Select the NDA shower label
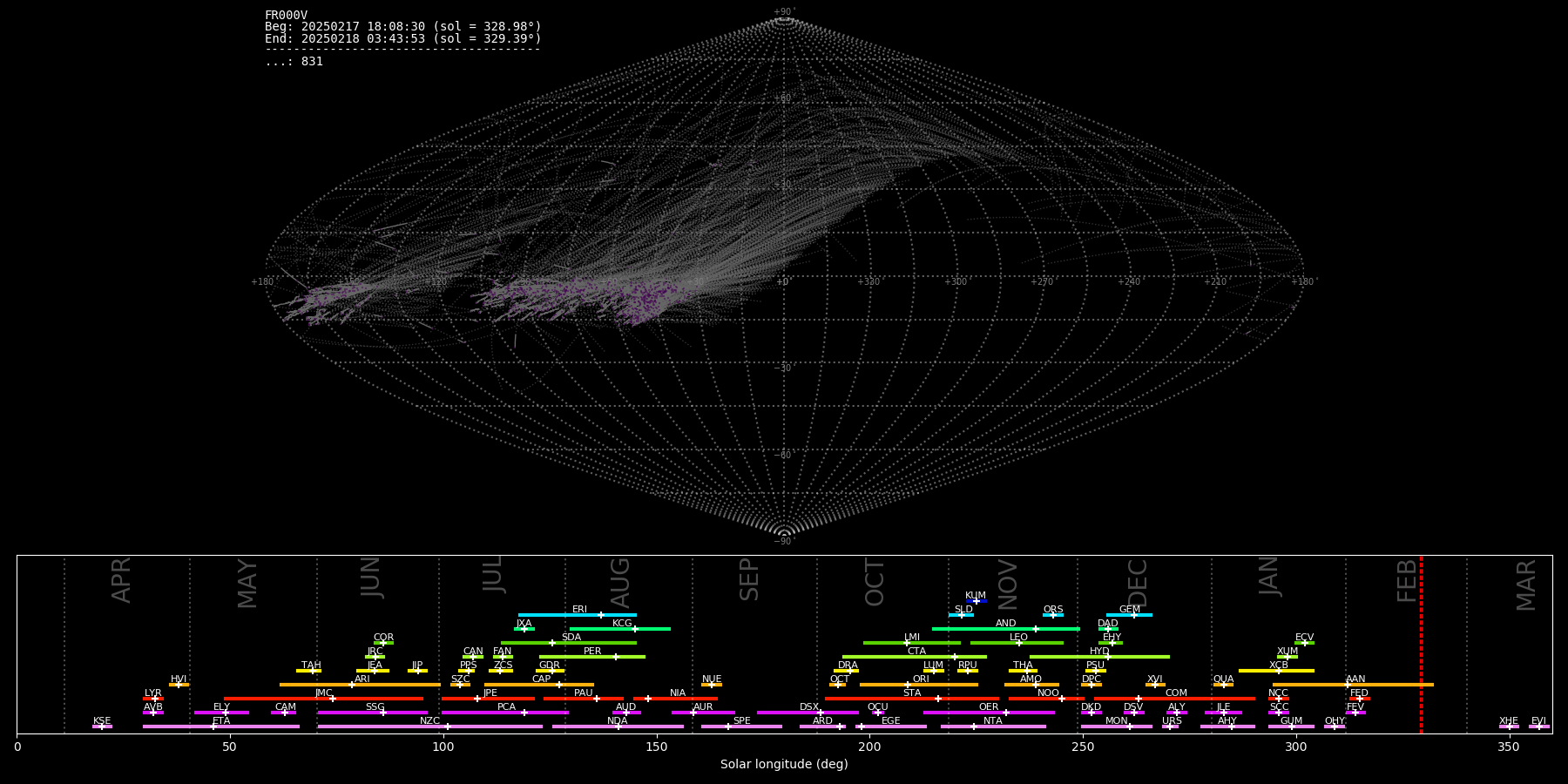Image resolution: width=1568 pixels, height=784 pixels. click(x=618, y=720)
